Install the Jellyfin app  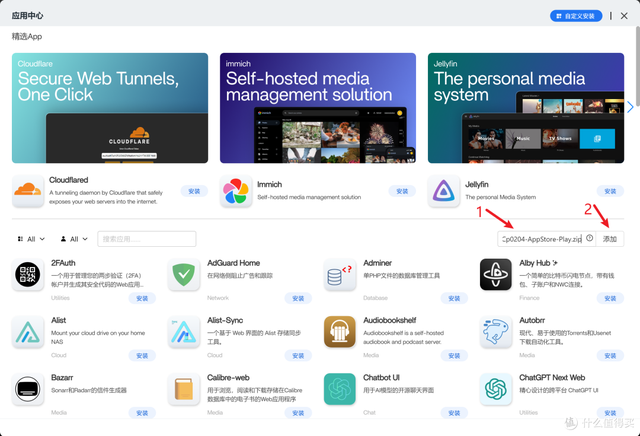[610, 191]
